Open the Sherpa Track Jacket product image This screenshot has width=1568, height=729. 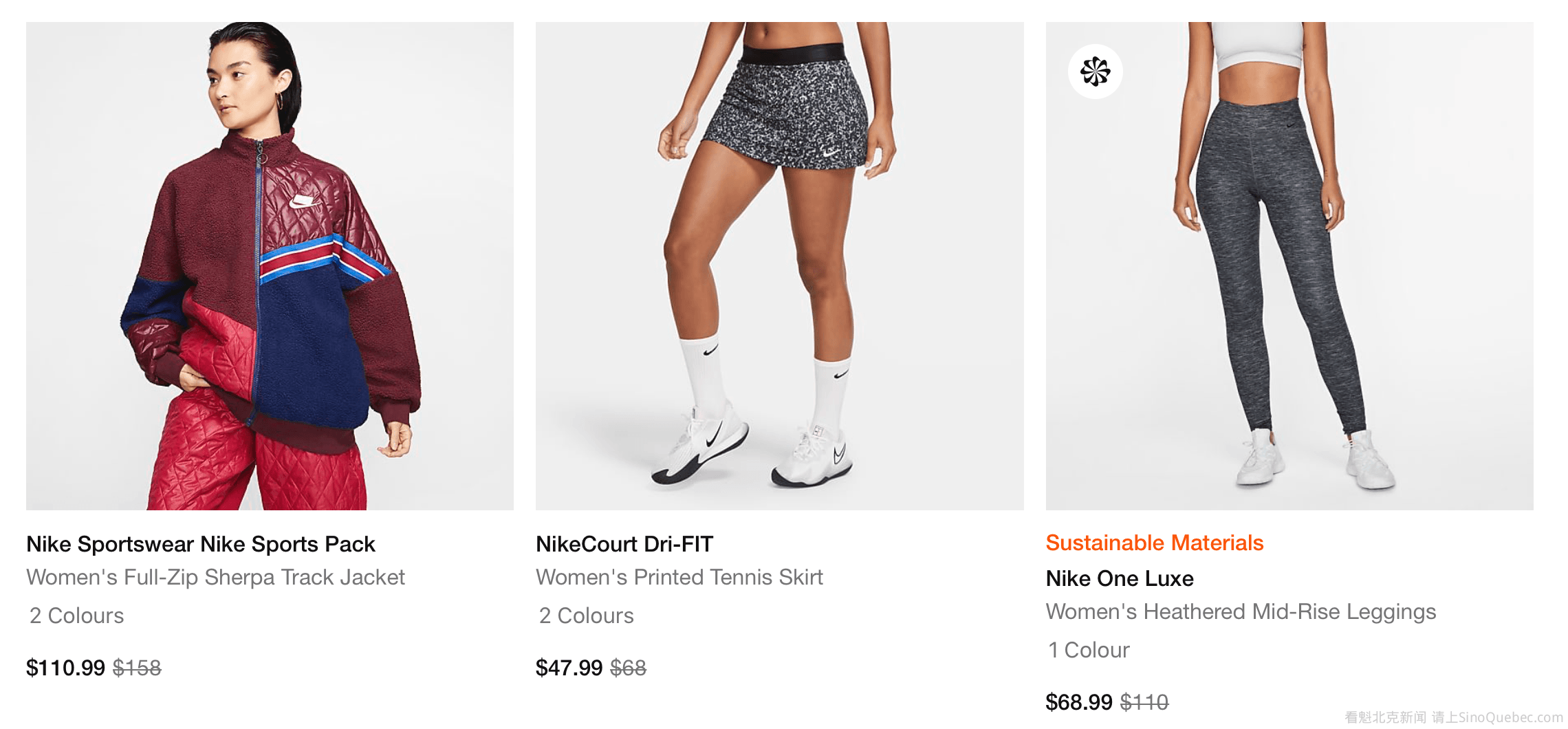pyautogui.click(x=270, y=266)
